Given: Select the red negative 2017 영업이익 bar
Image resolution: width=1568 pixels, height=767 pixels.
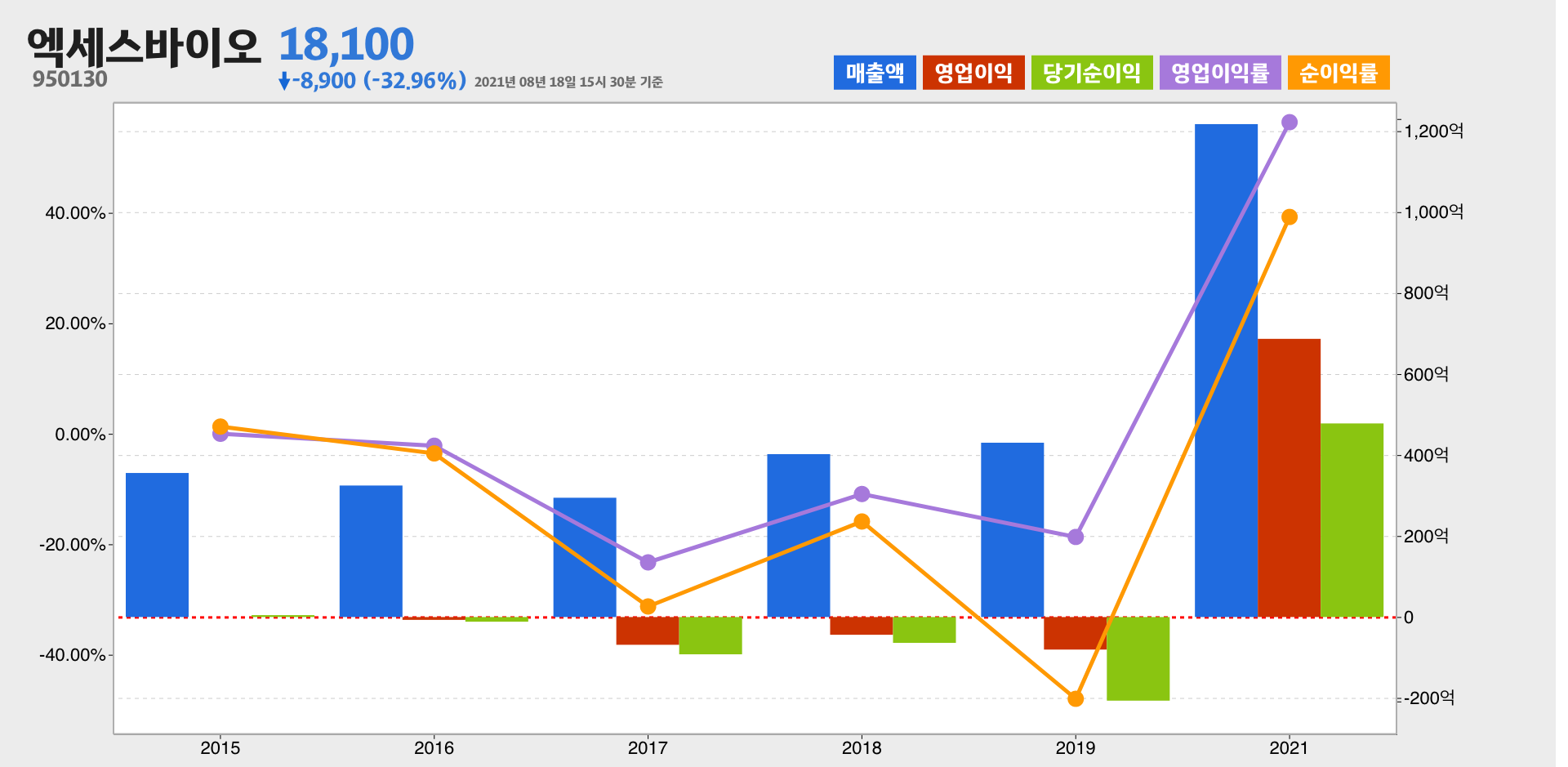Looking at the screenshot, I should (648, 631).
